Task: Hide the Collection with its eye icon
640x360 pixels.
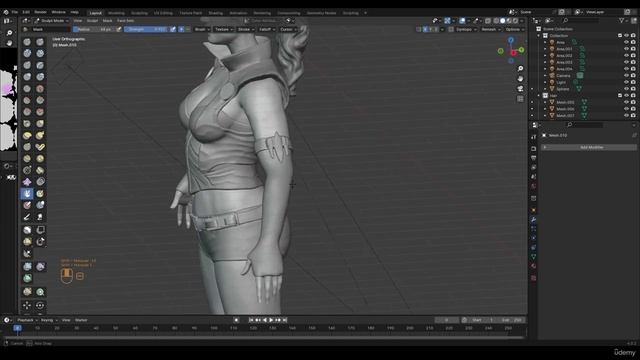Action: click(626, 36)
